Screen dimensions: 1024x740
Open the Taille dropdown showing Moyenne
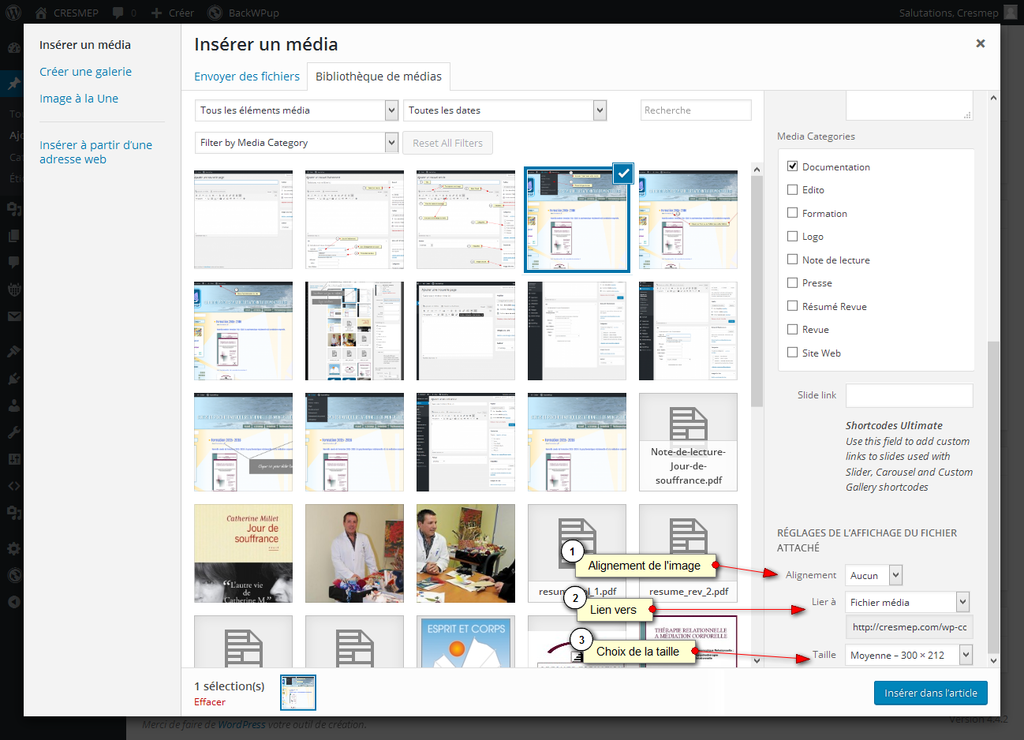(x=908, y=655)
